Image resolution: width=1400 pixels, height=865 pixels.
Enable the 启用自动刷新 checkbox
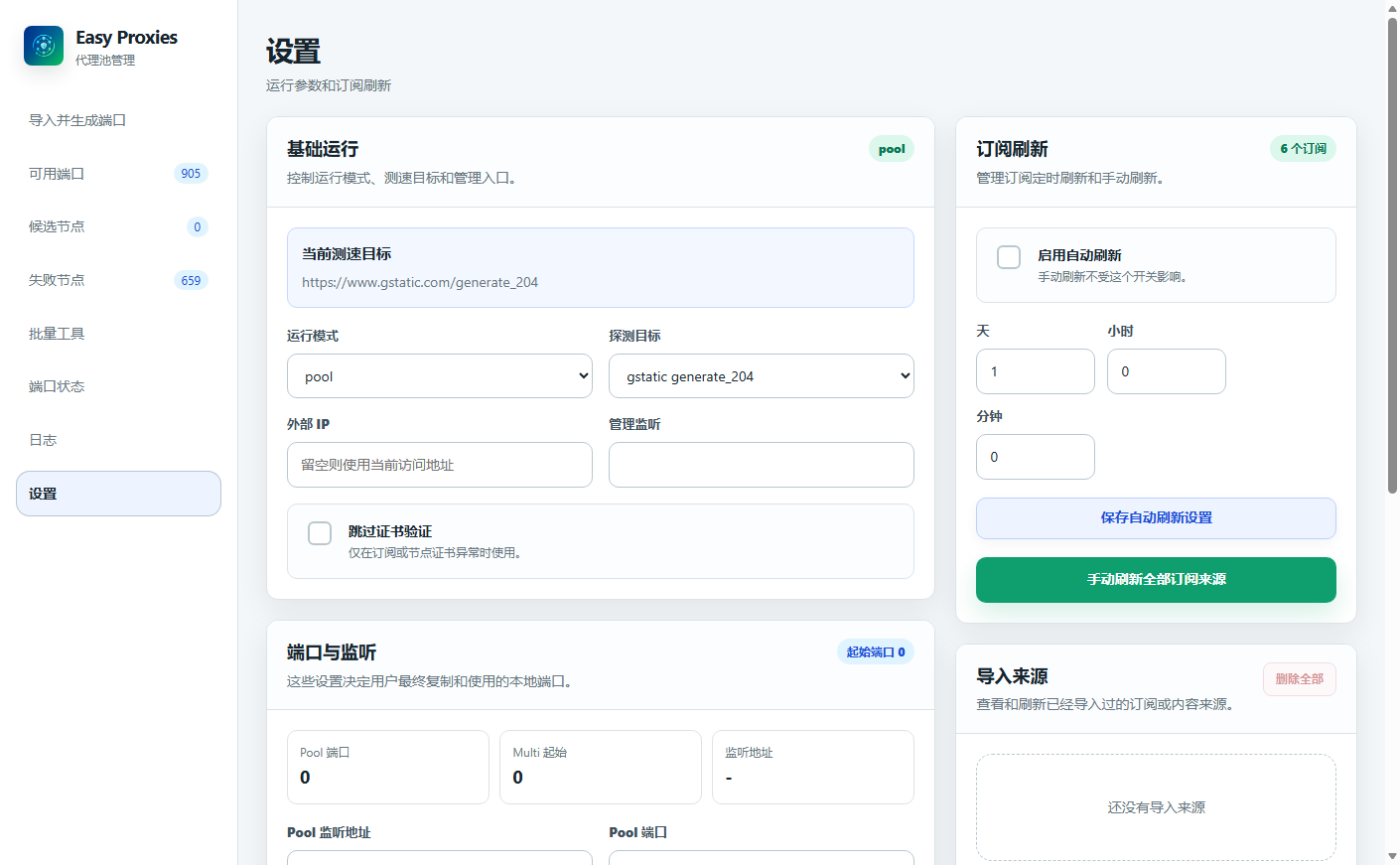point(1009,257)
